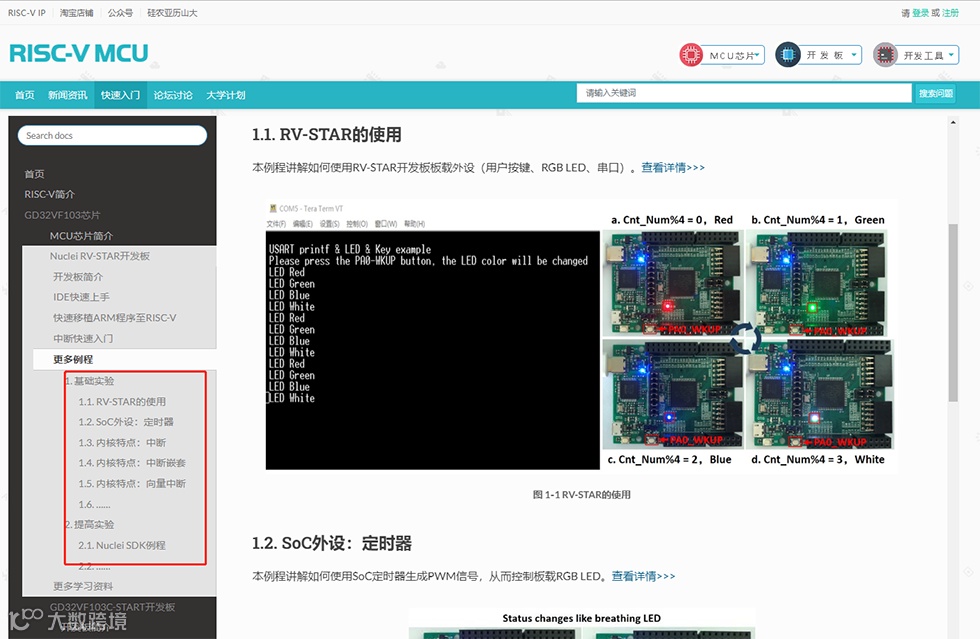This screenshot has width=980, height=639.
Task: Click 查看详情 link under section 1.1
Action: tap(673, 168)
